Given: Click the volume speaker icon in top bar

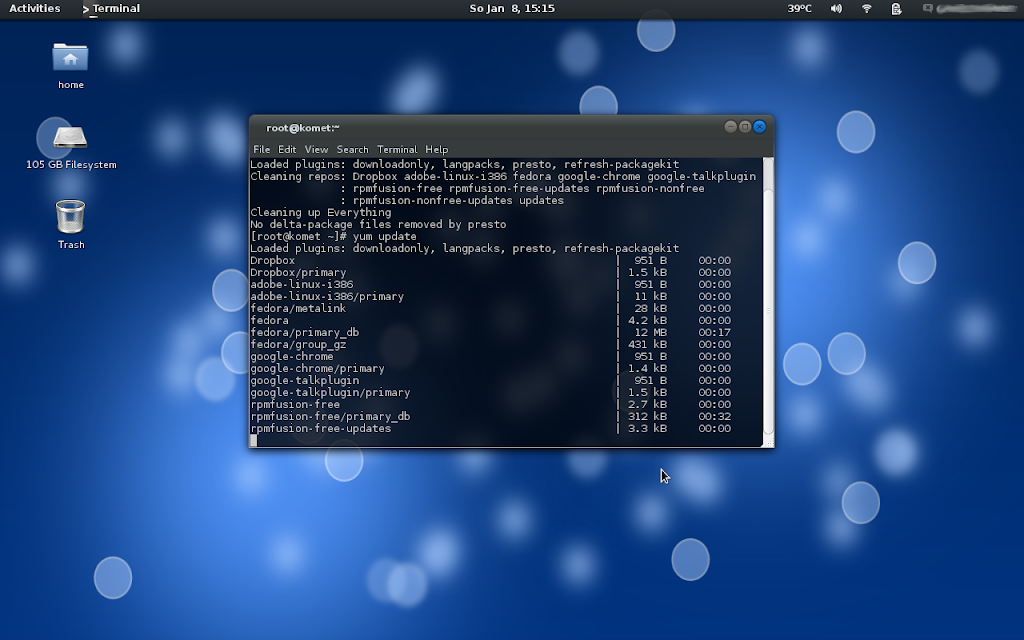Looking at the screenshot, I should (x=836, y=9).
